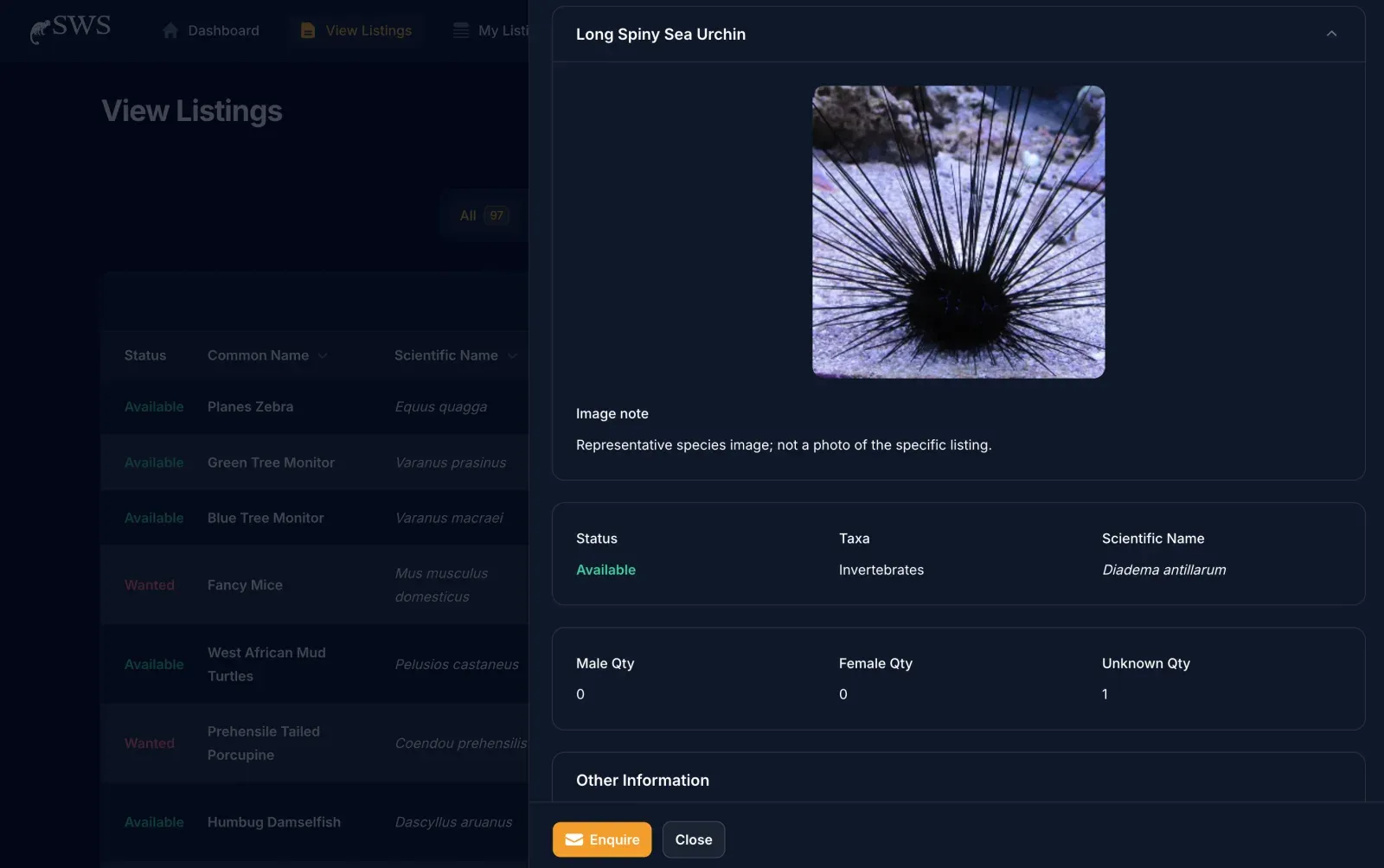The height and width of the screenshot is (868, 1384).
Task: Click the Equus quagga scientific name
Action: pos(441,406)
